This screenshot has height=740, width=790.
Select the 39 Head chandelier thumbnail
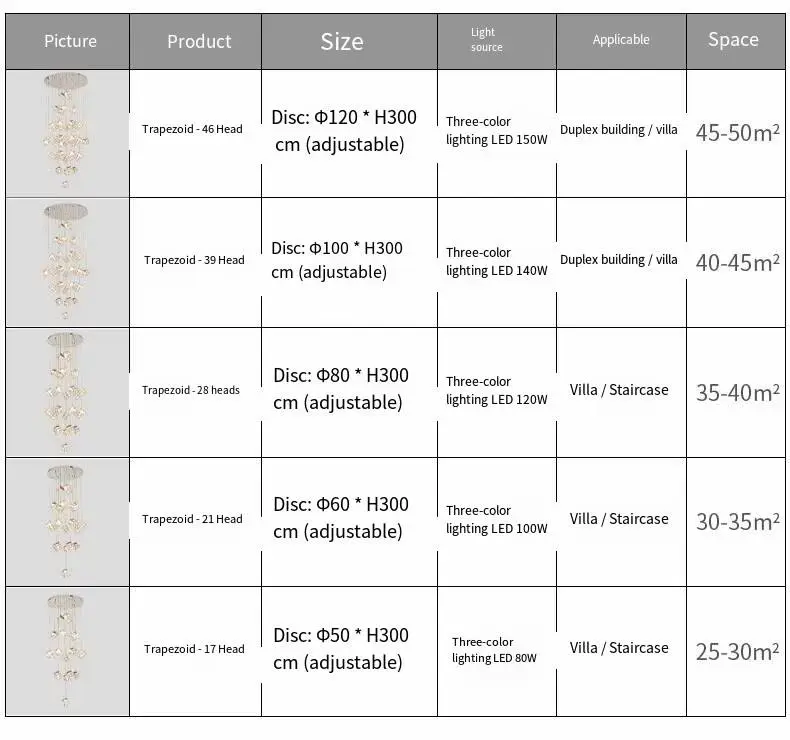68,262
